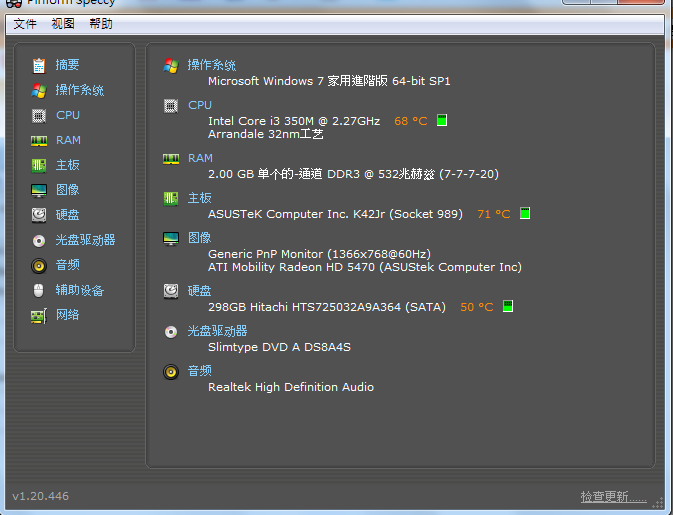Click the green hard disk temperature indicator icon
This screenshot has width=673, height=515.
(x=508, y=306)
